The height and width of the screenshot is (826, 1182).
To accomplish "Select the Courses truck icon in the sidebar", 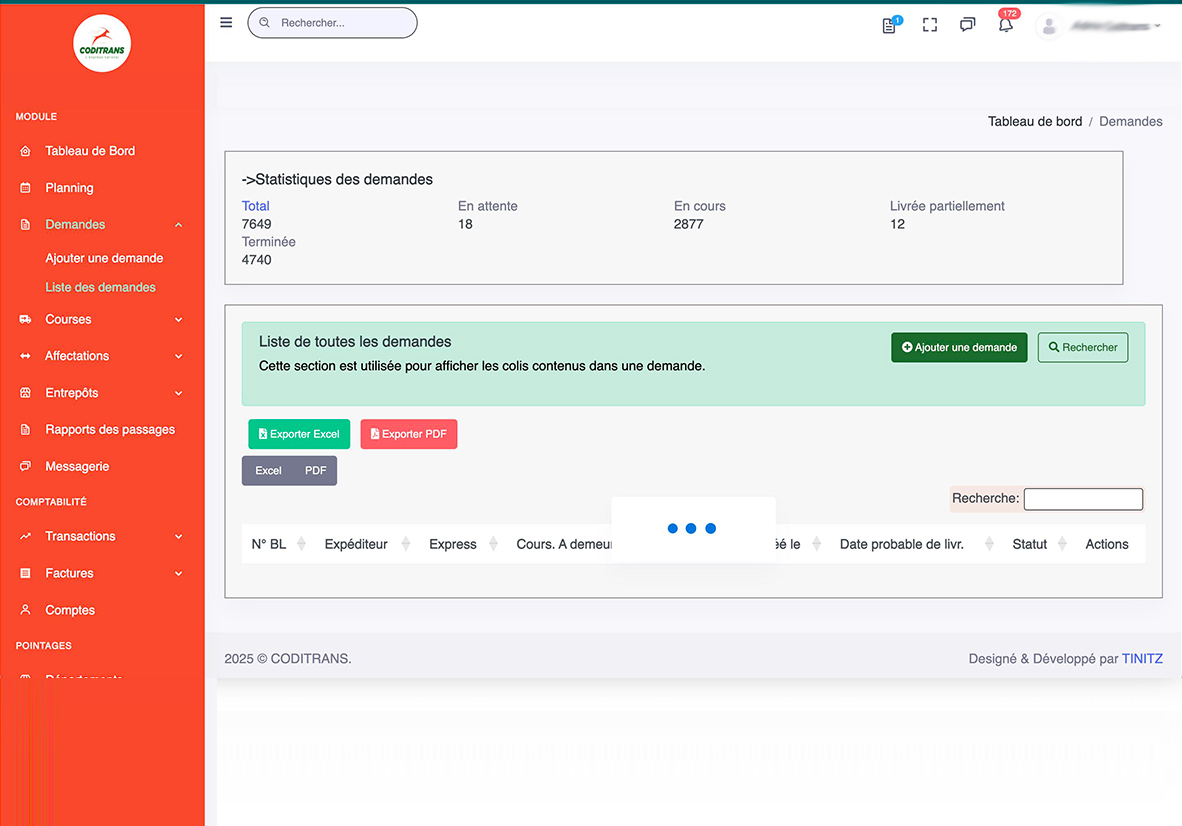I will pyautogui.click(x=24, y=319).
